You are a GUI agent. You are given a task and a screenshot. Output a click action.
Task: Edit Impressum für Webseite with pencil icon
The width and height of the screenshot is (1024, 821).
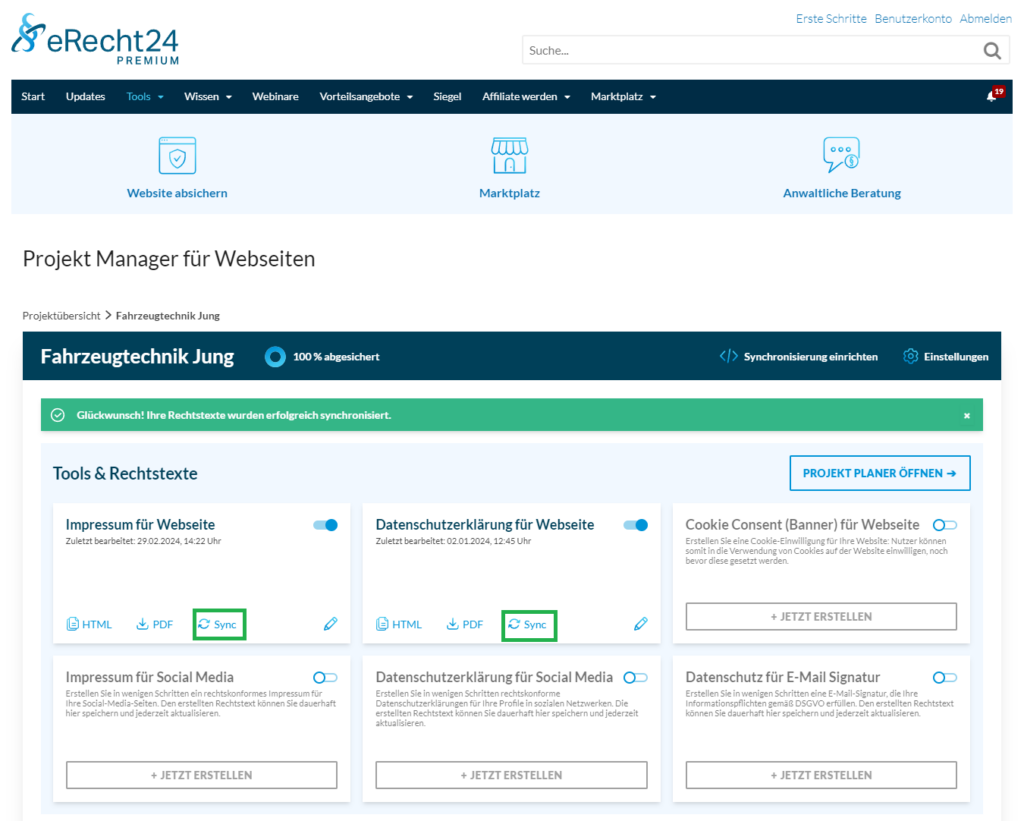[331, 624]
